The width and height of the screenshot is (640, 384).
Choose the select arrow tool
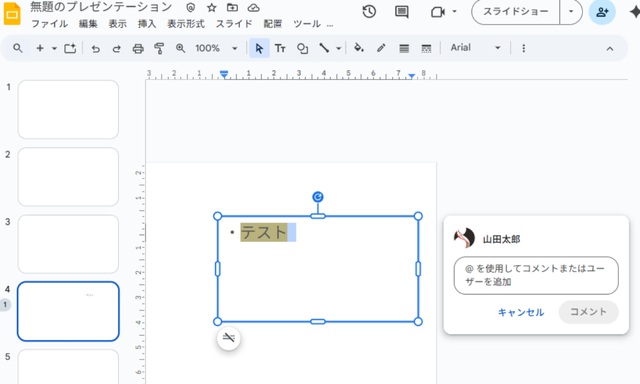[259, 48]
